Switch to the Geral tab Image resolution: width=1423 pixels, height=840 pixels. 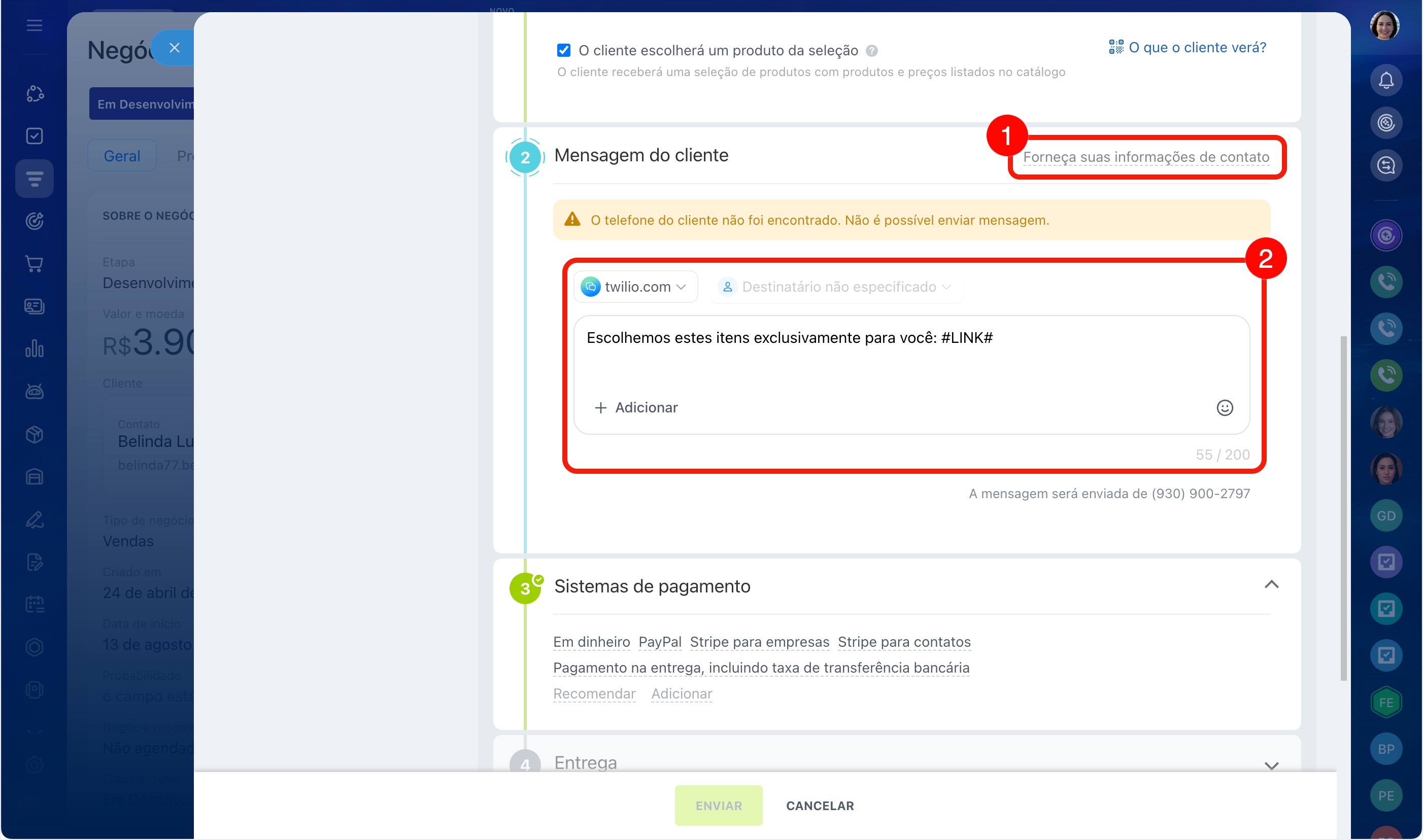122,156
